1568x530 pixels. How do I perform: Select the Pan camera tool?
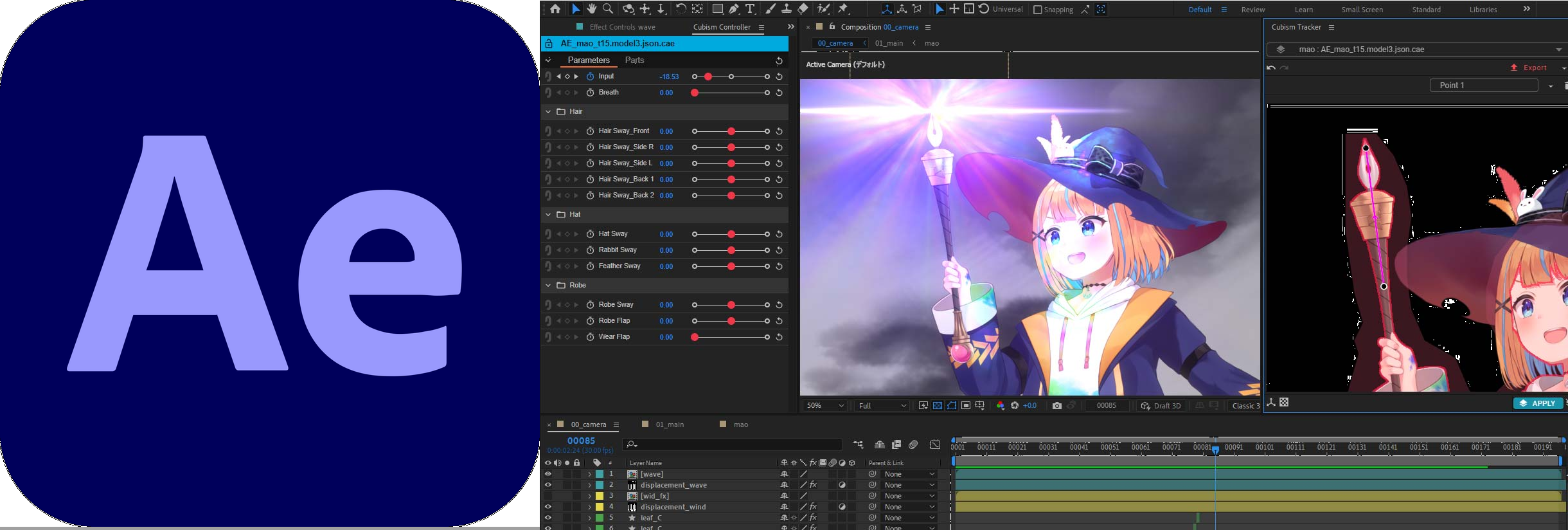(x=645, y=9)
